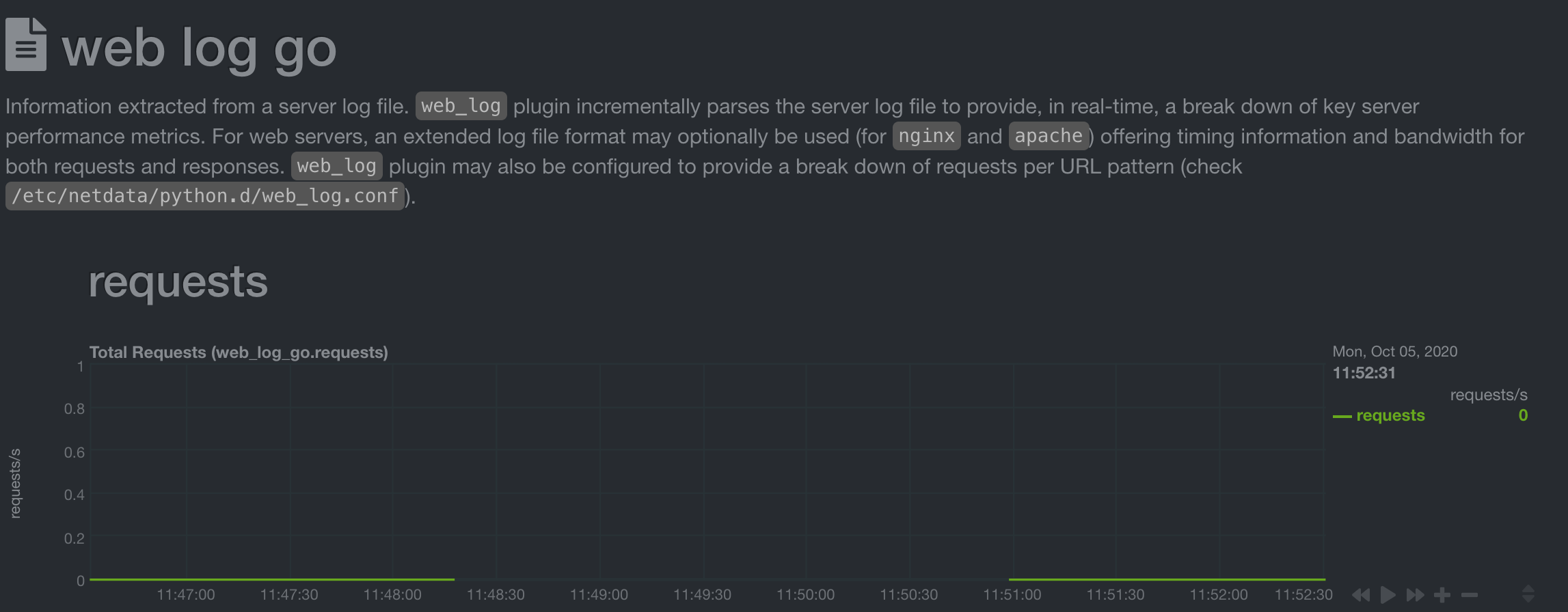Click the web_log code snippet in description
Image resolution: width=1568 pixels, height=612 pixels.
click(x=459, y=106)
